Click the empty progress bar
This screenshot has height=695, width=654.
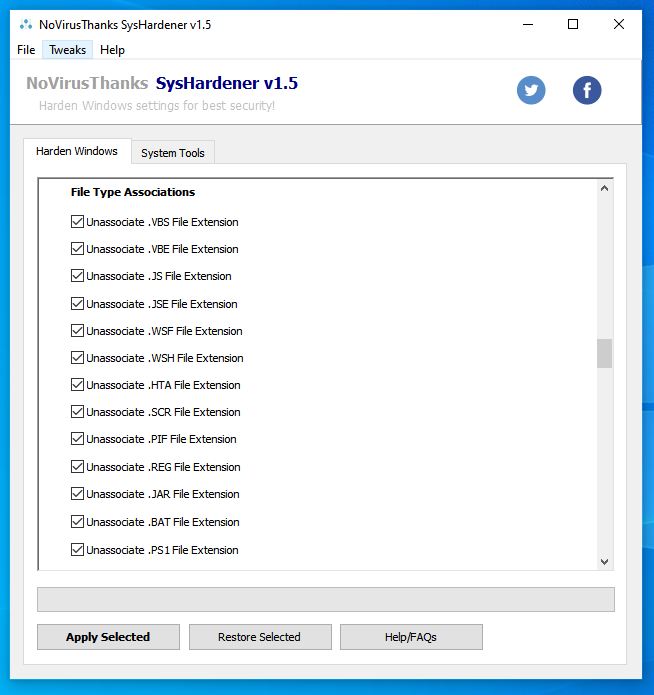326,599
